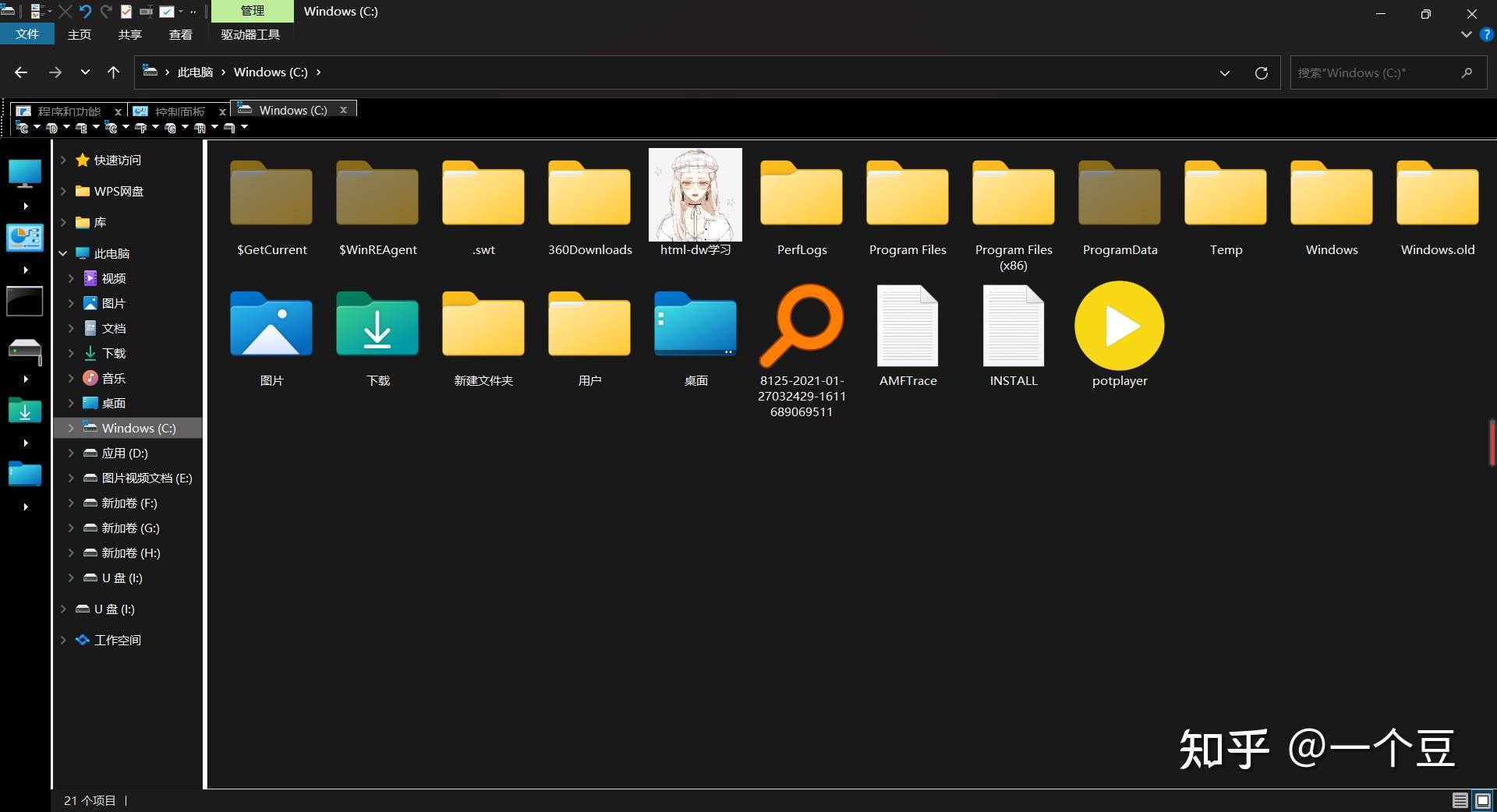Viewport: 1497px width, 812px height.
Task: Expand the 应用 (D:) drive node
Action: 71,453
